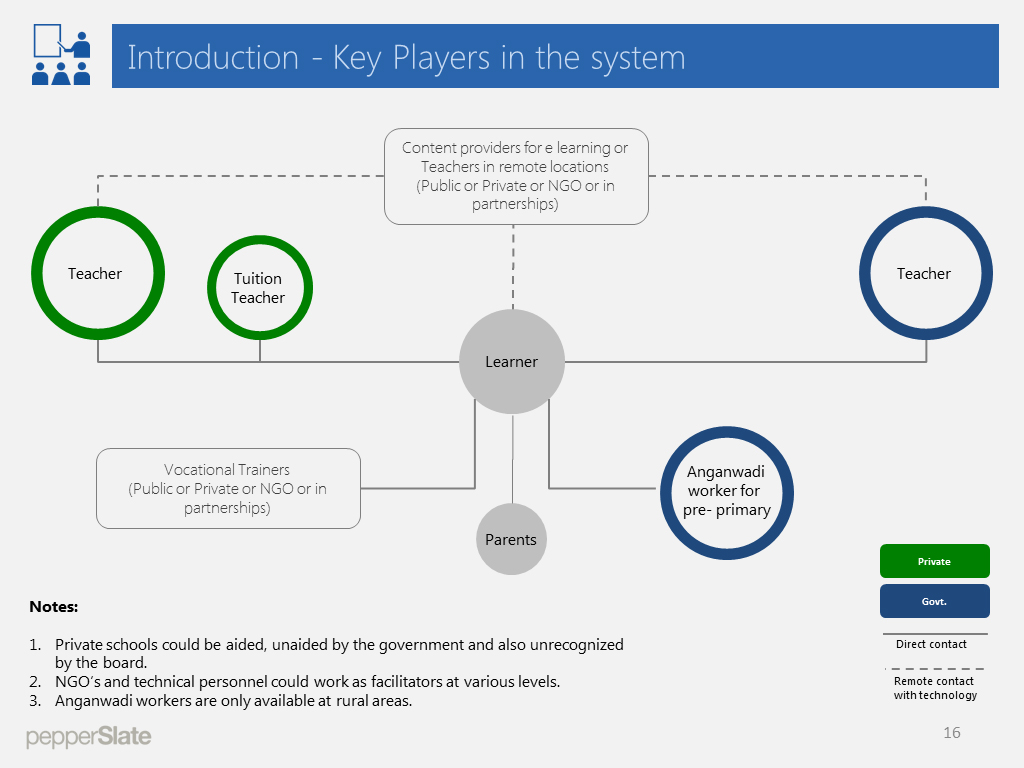Viewport: 1024px width, 768px height.
Task: Click the pepperSlate logo
Action: coord(89,737)
